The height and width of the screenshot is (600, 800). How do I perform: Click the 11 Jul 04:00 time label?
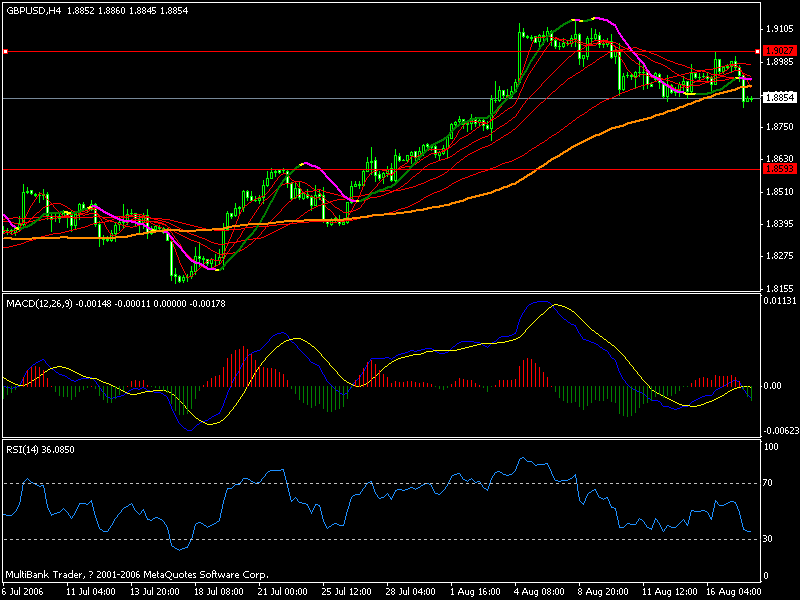click(x=90, y=592)
